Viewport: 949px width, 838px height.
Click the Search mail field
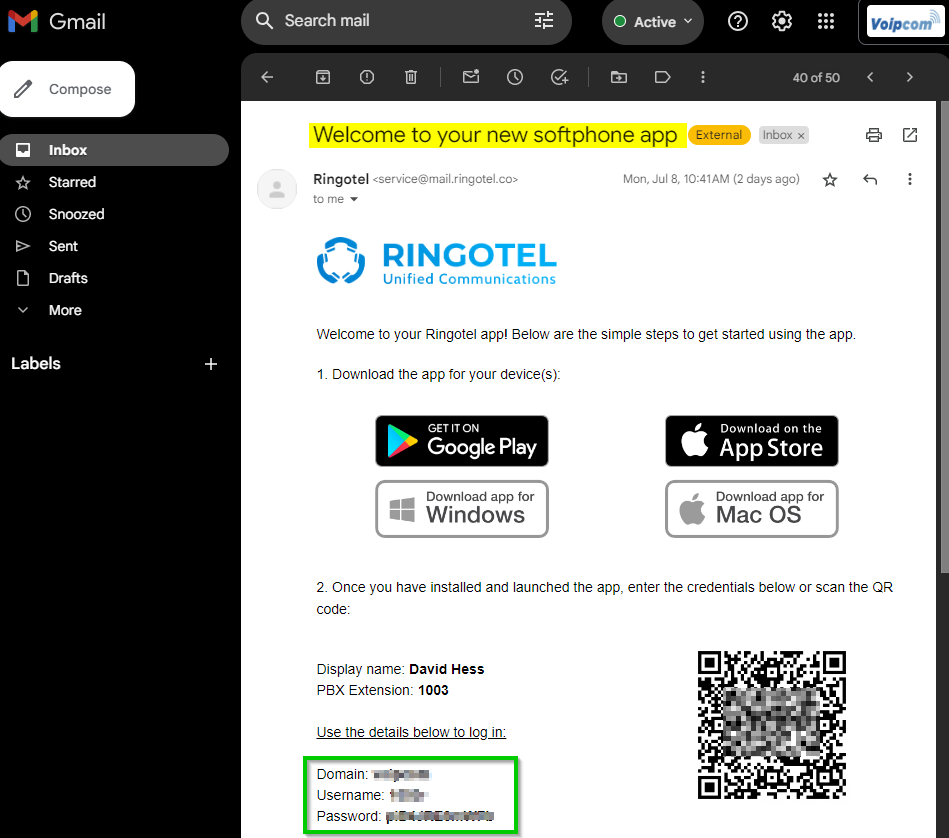[x=407, y=21]
